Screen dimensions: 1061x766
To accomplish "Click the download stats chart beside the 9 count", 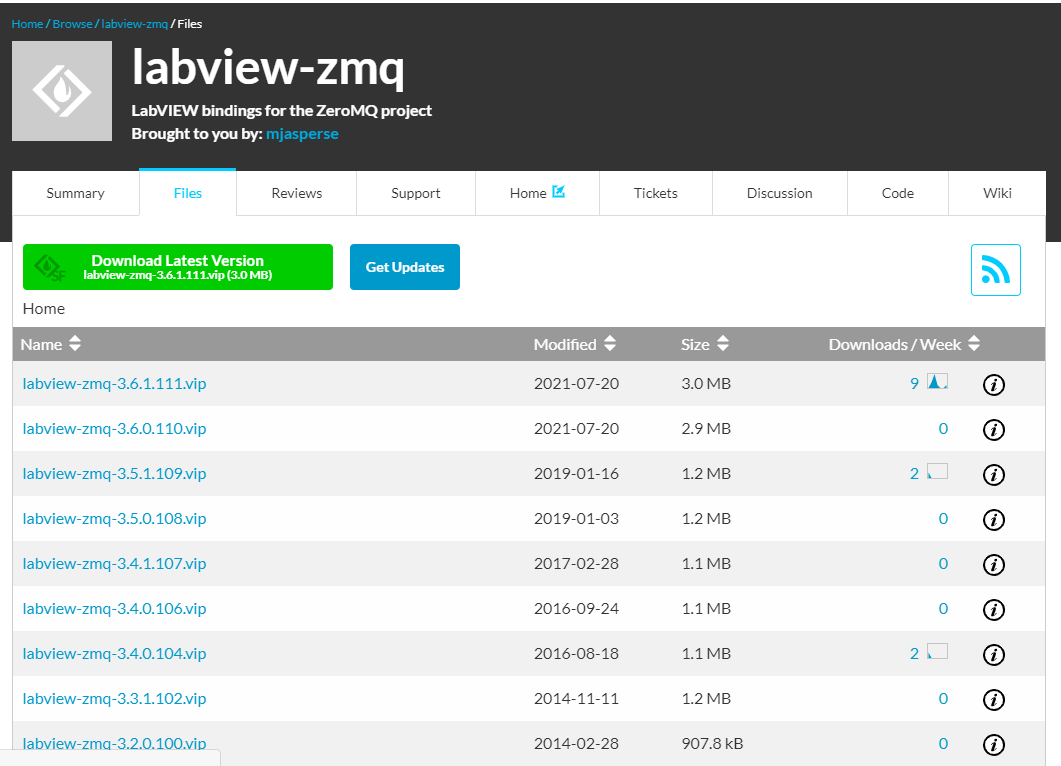I will pos(936,381).
